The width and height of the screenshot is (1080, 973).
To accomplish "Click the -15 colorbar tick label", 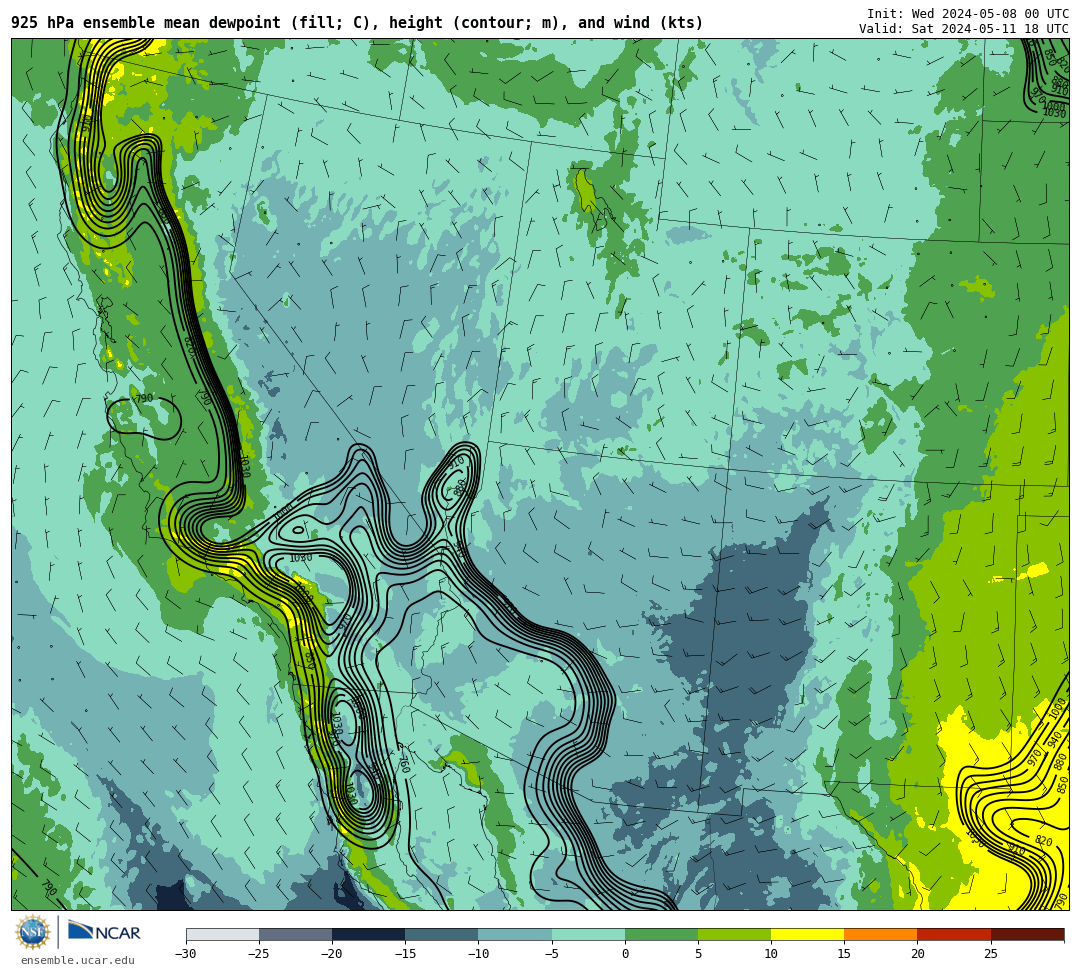I will (405, 954).
